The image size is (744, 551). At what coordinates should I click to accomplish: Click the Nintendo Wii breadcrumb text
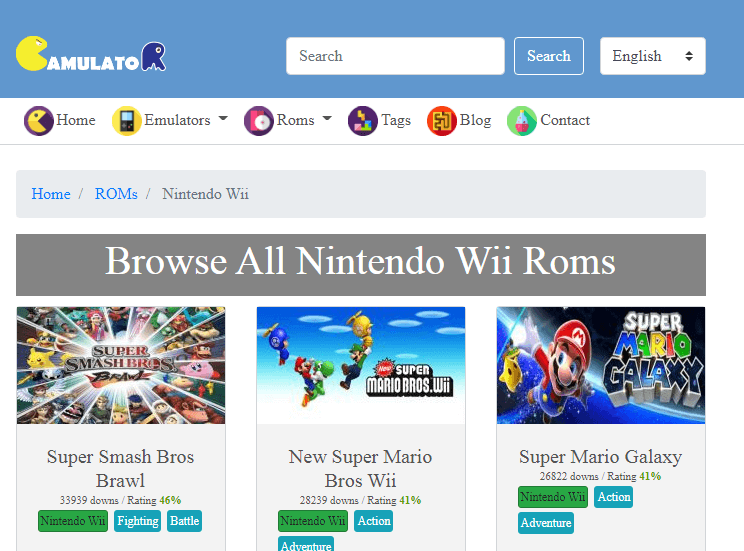pyautogui.click(x=205, y=194)
